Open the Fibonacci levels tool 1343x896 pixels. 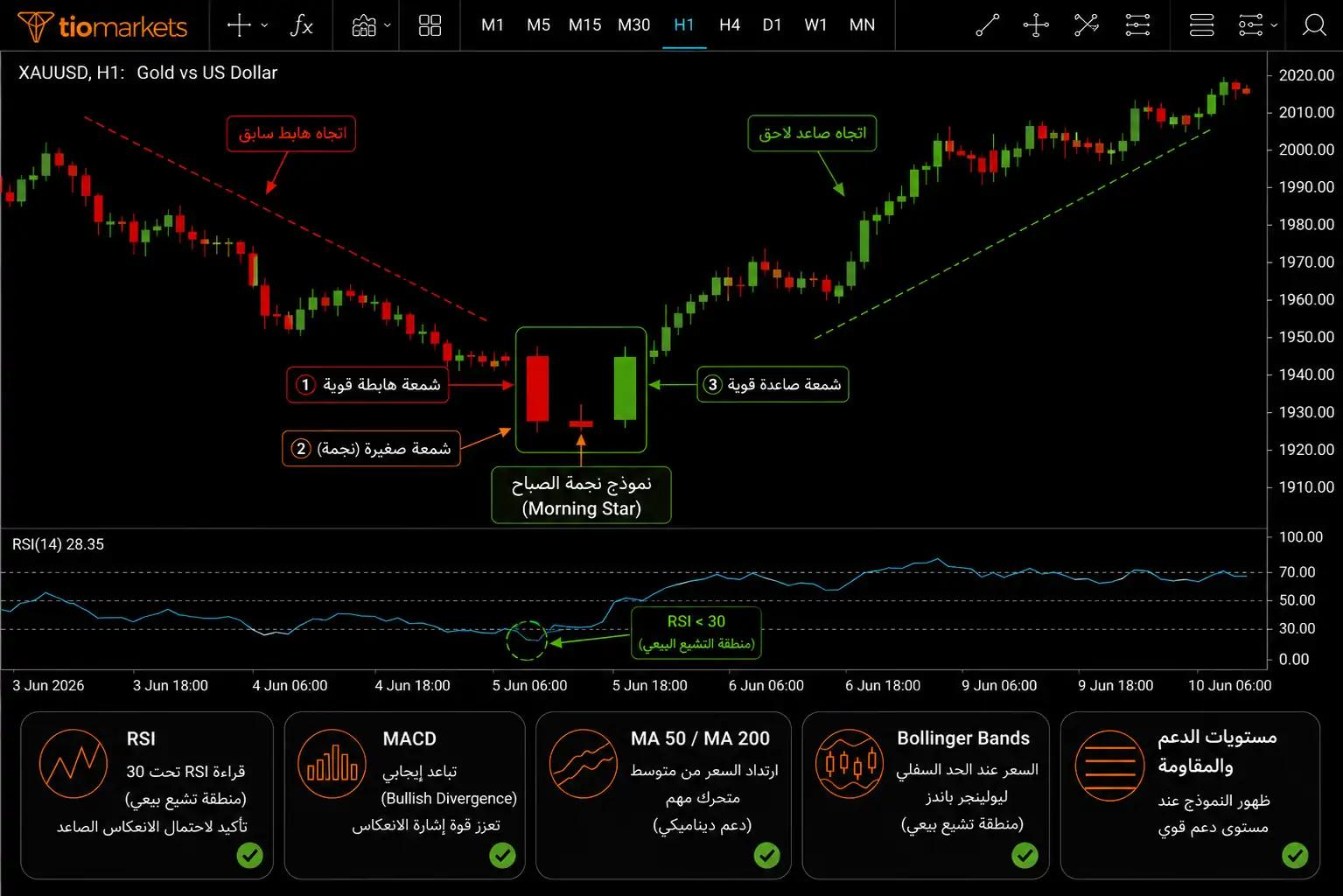point(1137,25)
